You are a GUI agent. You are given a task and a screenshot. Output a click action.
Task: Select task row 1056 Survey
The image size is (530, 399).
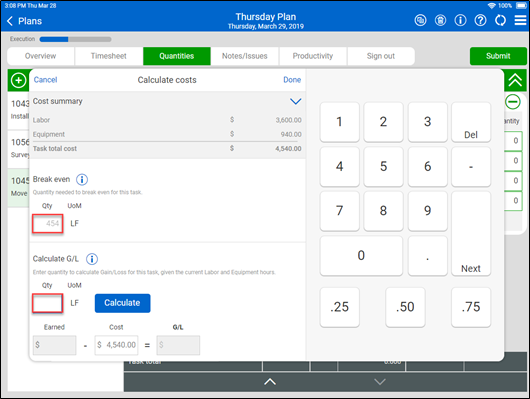[19, 149]
